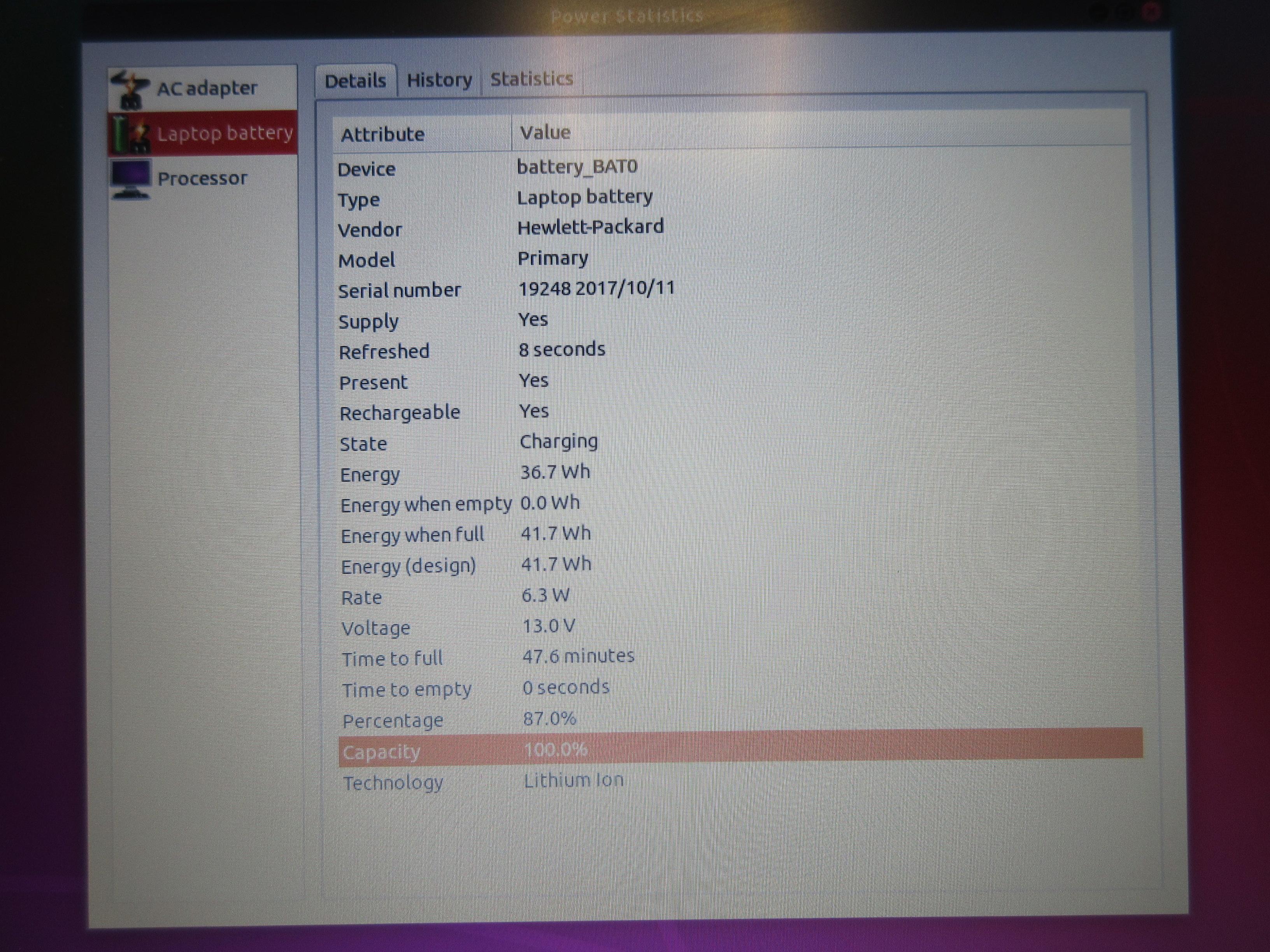Click the Primary model value
The width and height of the screenshot is (1270, 952).
click(553, 258)
